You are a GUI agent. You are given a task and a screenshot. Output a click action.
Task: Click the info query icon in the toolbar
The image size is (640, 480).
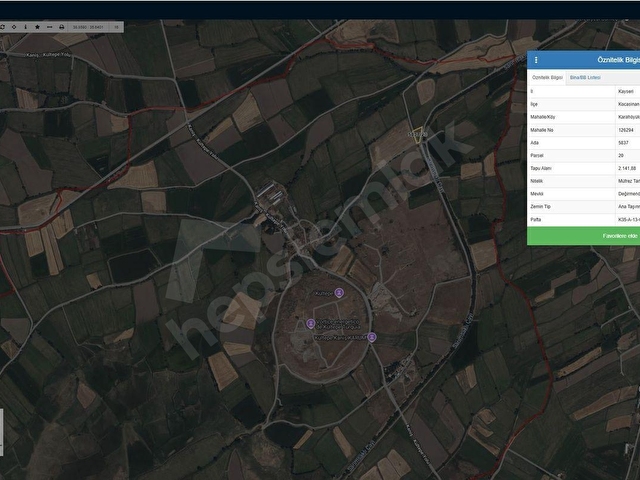pos(25,27)
